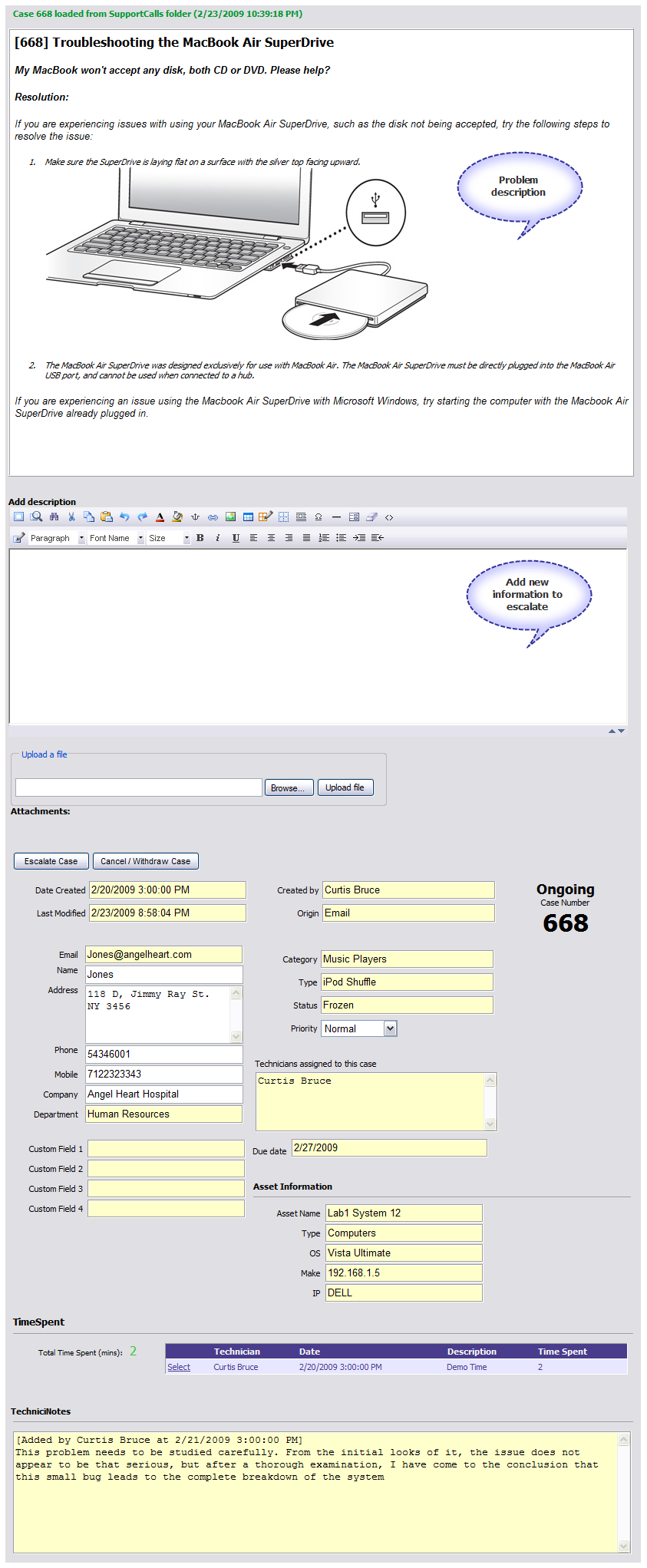This screenshot has height=1568, width=647.
Task: Click the style pencil icon before Paragraph
Action: pyautogui.click(x=19, y=538)
